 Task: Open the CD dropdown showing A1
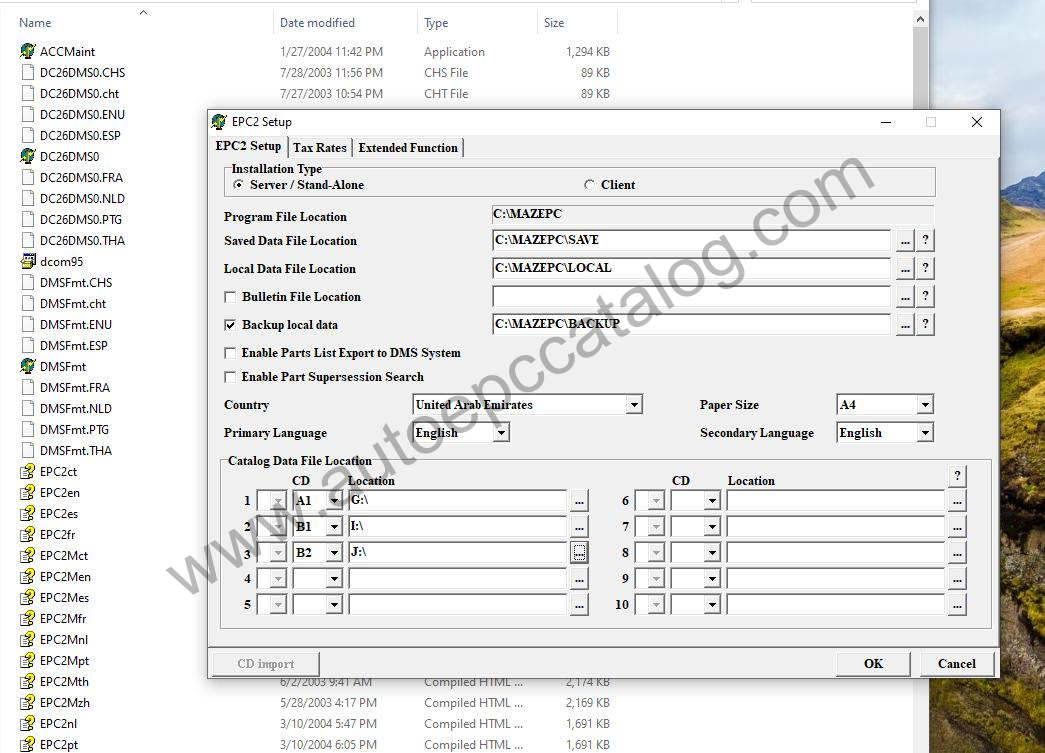pyautogui.click(x=334, y=500)
